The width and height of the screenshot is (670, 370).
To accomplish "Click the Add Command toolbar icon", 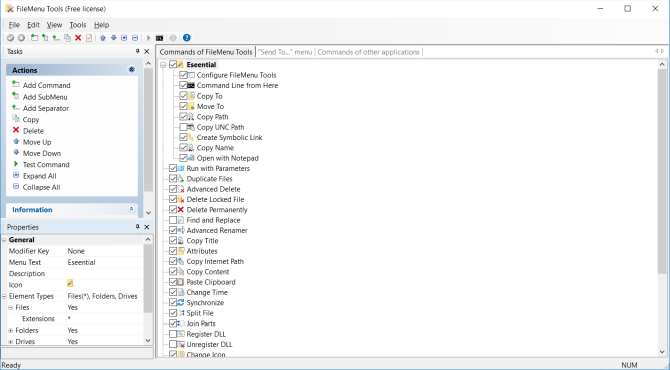I will (x=34, y=38).
